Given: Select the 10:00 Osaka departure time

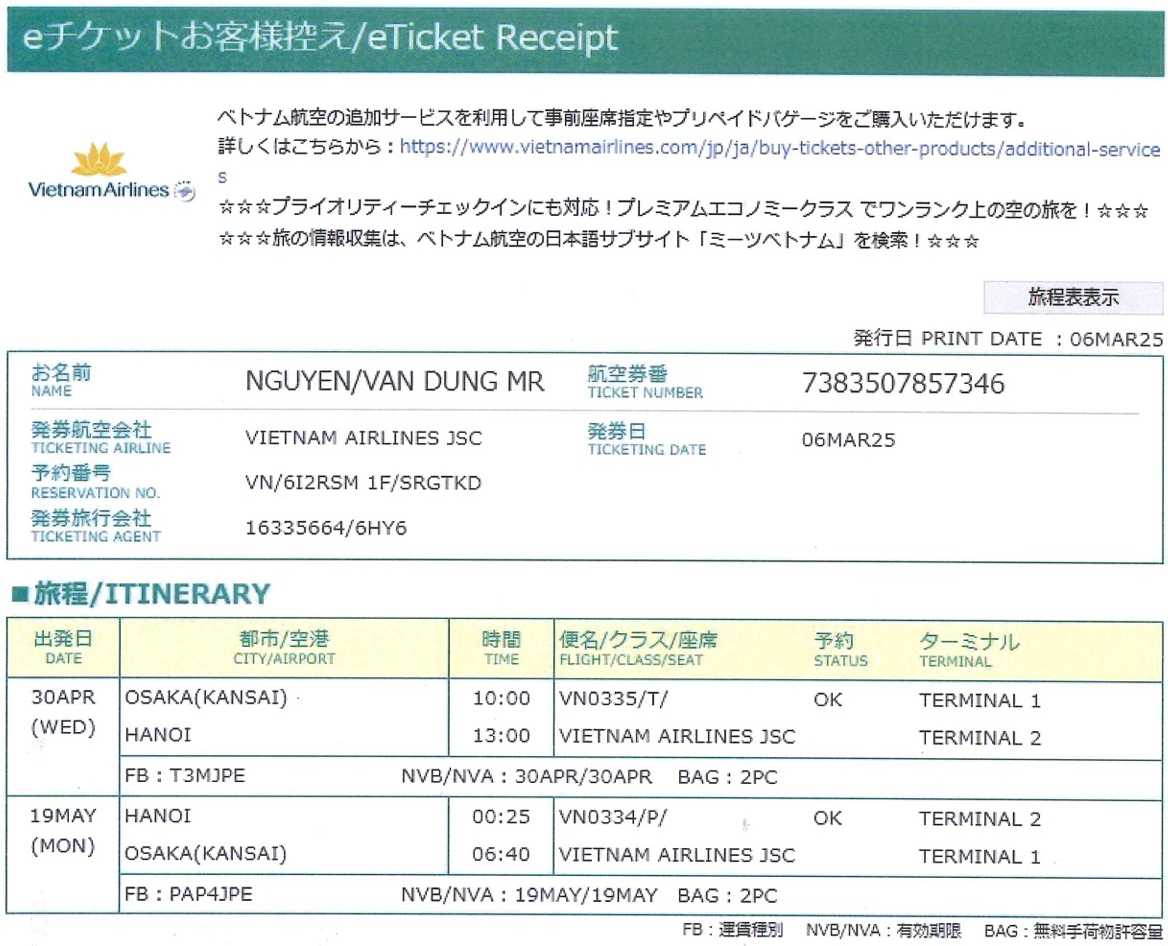Looking at the screenshot, I should click(501, 700).
